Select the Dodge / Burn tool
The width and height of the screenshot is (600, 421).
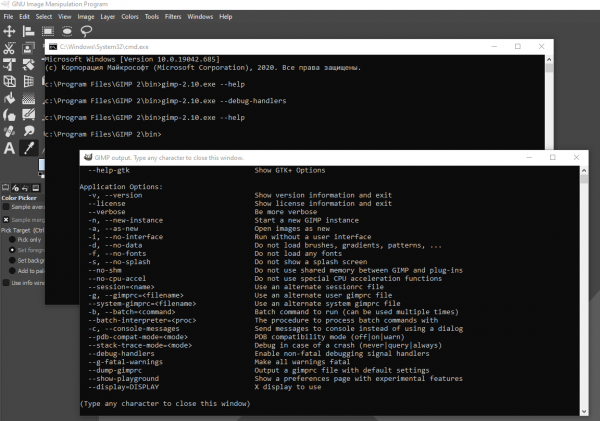28,131
